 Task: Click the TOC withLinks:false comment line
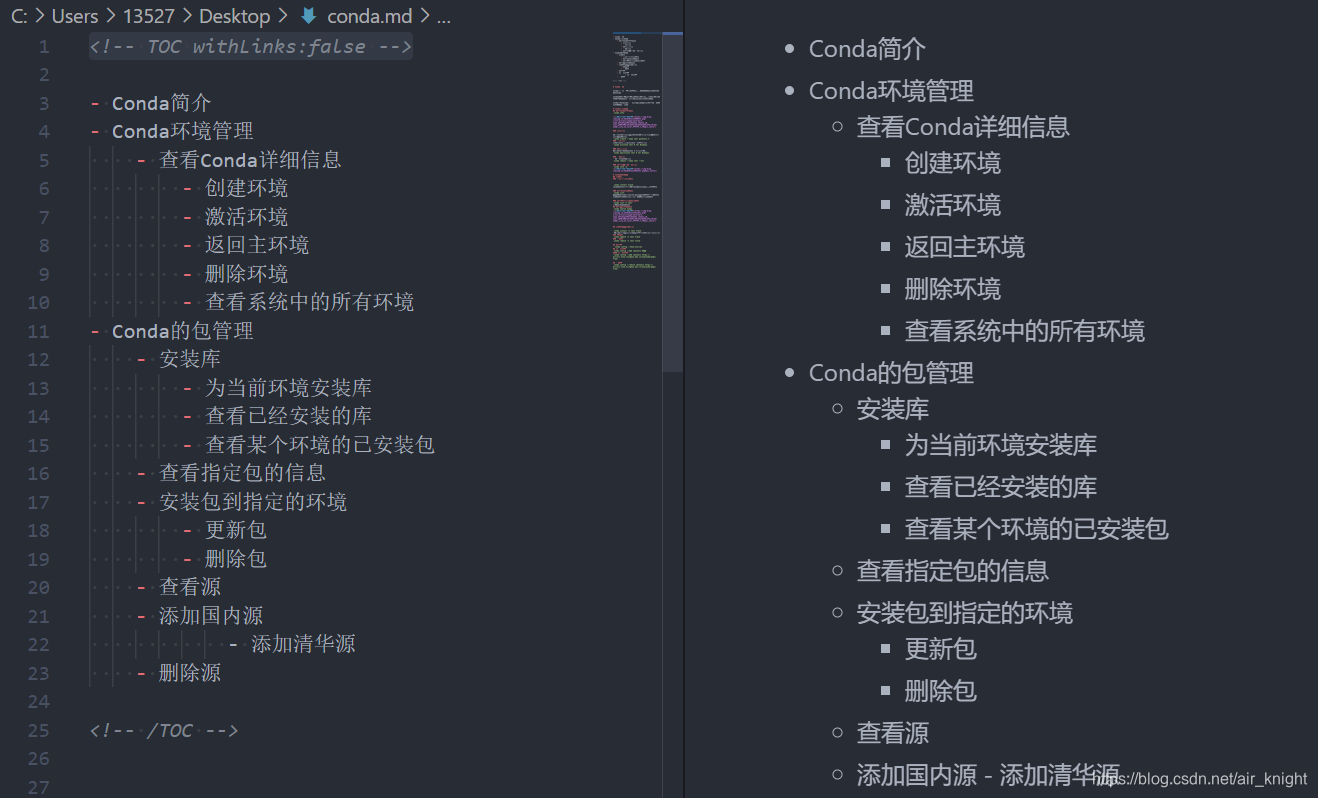[251, 46]
